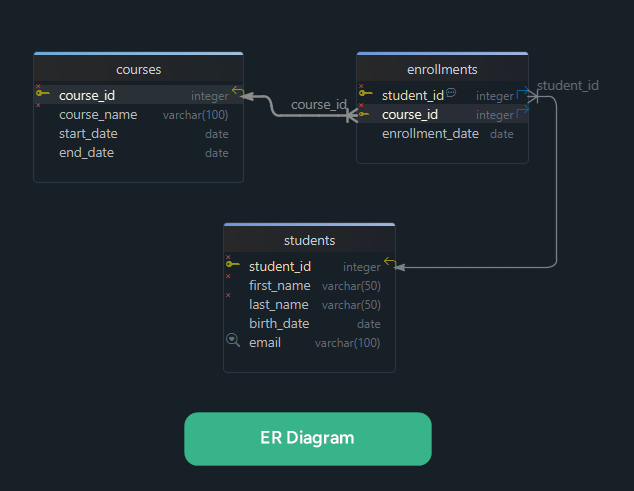634x491 pixels.
Task: Click the varchar(100) type of email
Action: (347, 343)
